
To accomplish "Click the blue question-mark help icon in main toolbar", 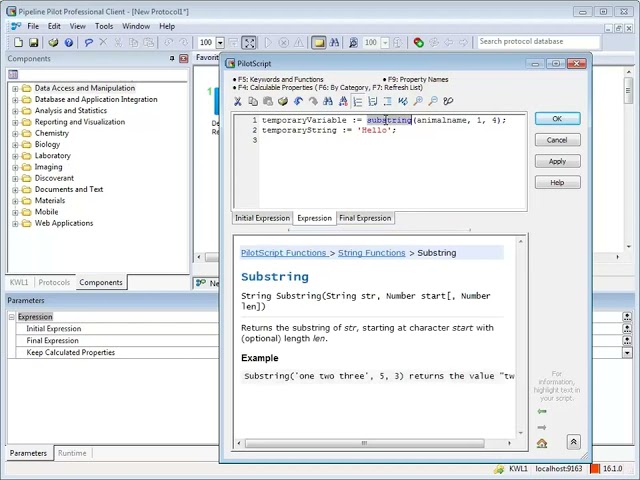I will (69, 42).
